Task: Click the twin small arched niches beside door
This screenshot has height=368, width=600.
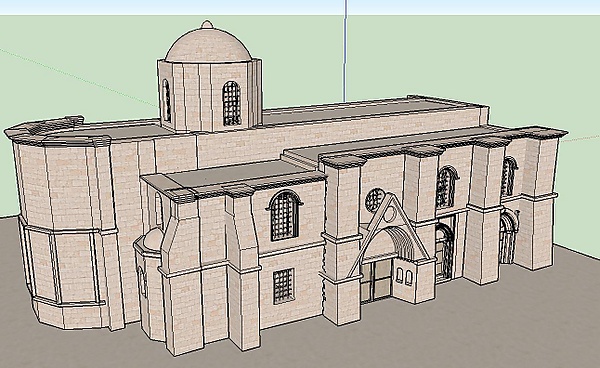Action: pyautogui.click(x=404, y=276)
